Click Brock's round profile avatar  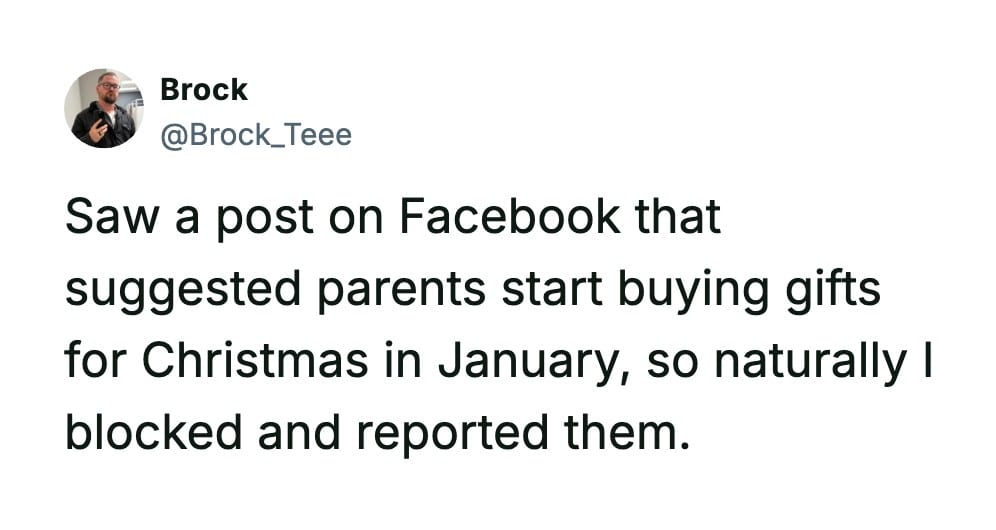click(x=103, y=109)
